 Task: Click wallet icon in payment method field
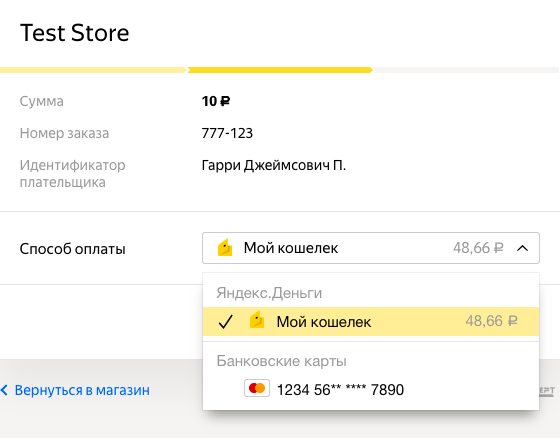[225, 248]
